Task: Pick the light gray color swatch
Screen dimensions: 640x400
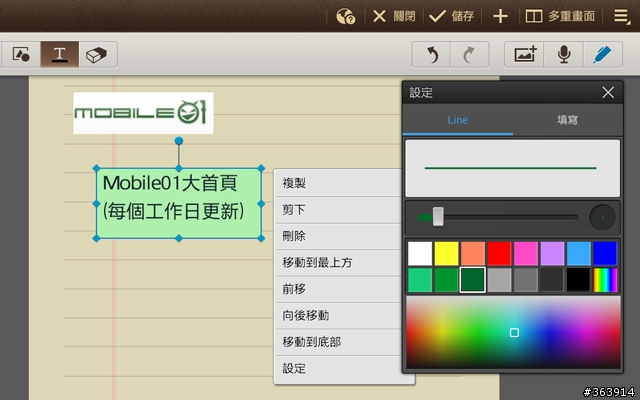Action: (499, 280)
